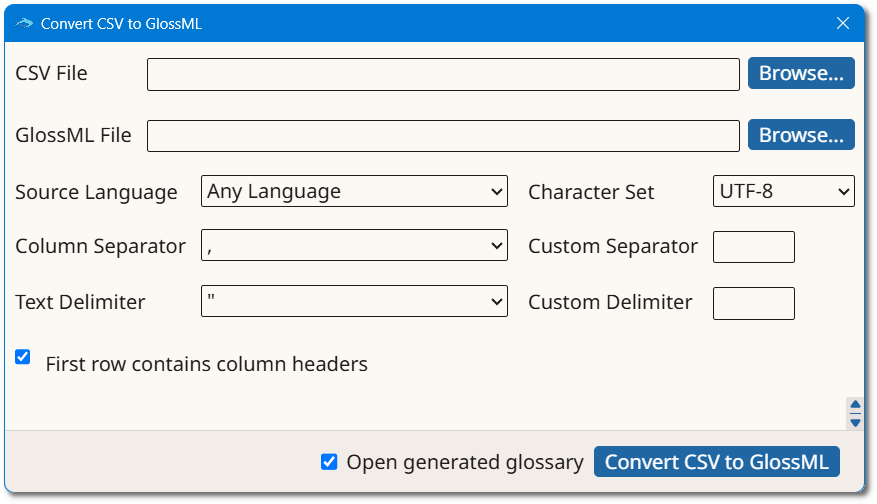Viewport: 877px width, 504px height.
Task: Click the CSV File path input field
Action: [443, 74]
